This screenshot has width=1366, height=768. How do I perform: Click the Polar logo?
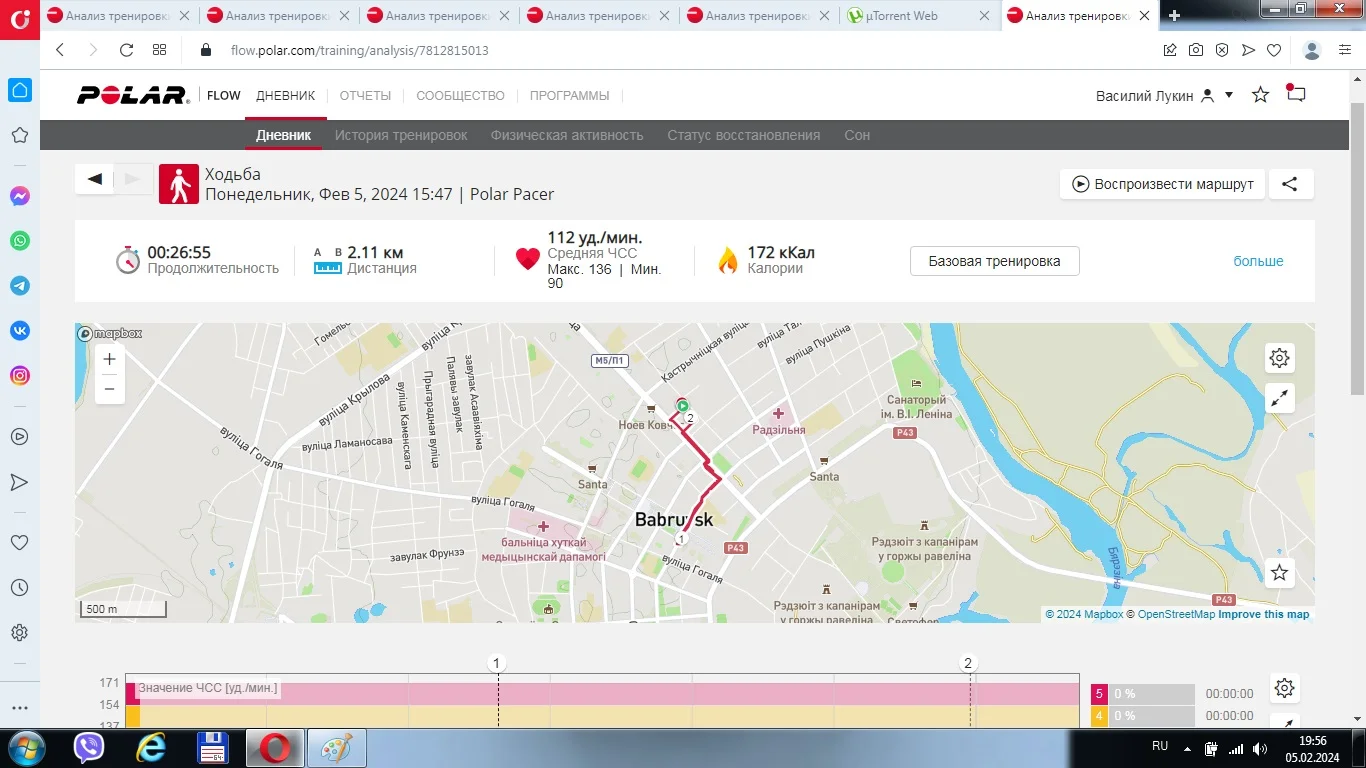(133, 95)
